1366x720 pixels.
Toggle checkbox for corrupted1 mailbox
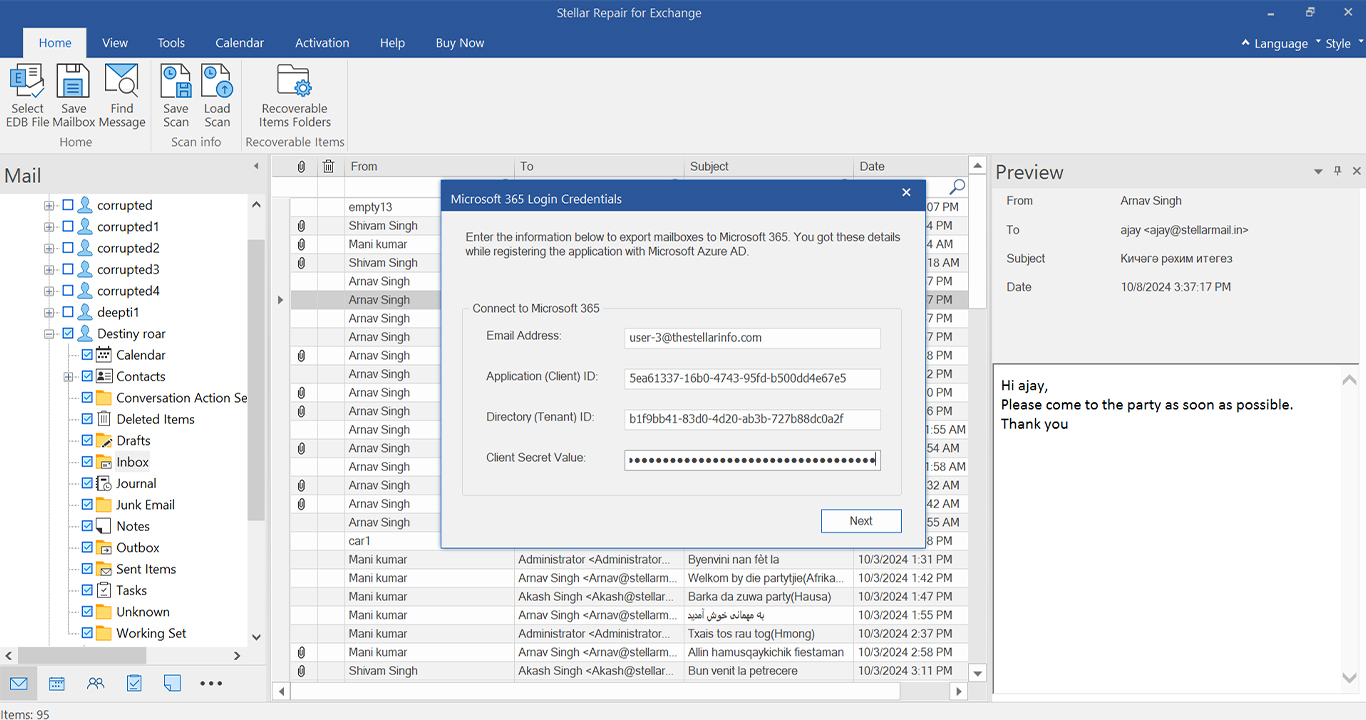[68, 227]
